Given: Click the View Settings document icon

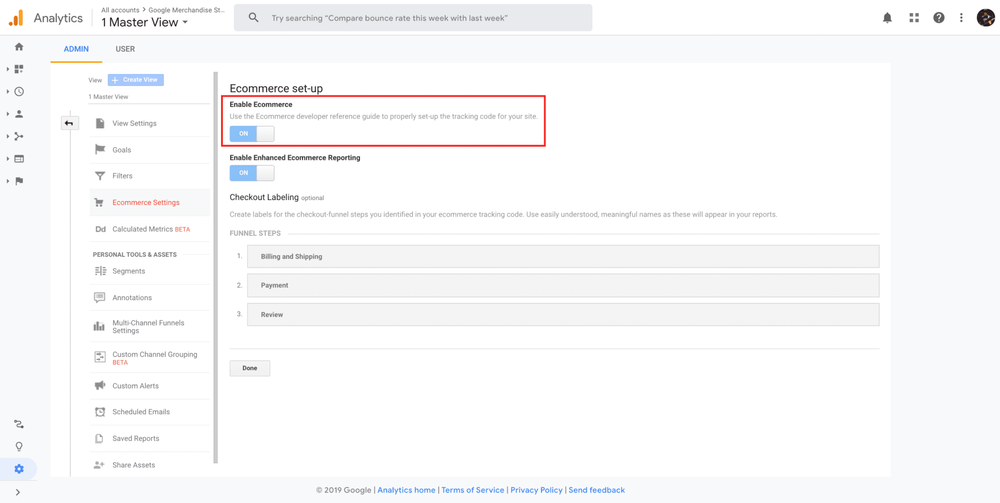Looking at the screenshot, I should (99, 123).
